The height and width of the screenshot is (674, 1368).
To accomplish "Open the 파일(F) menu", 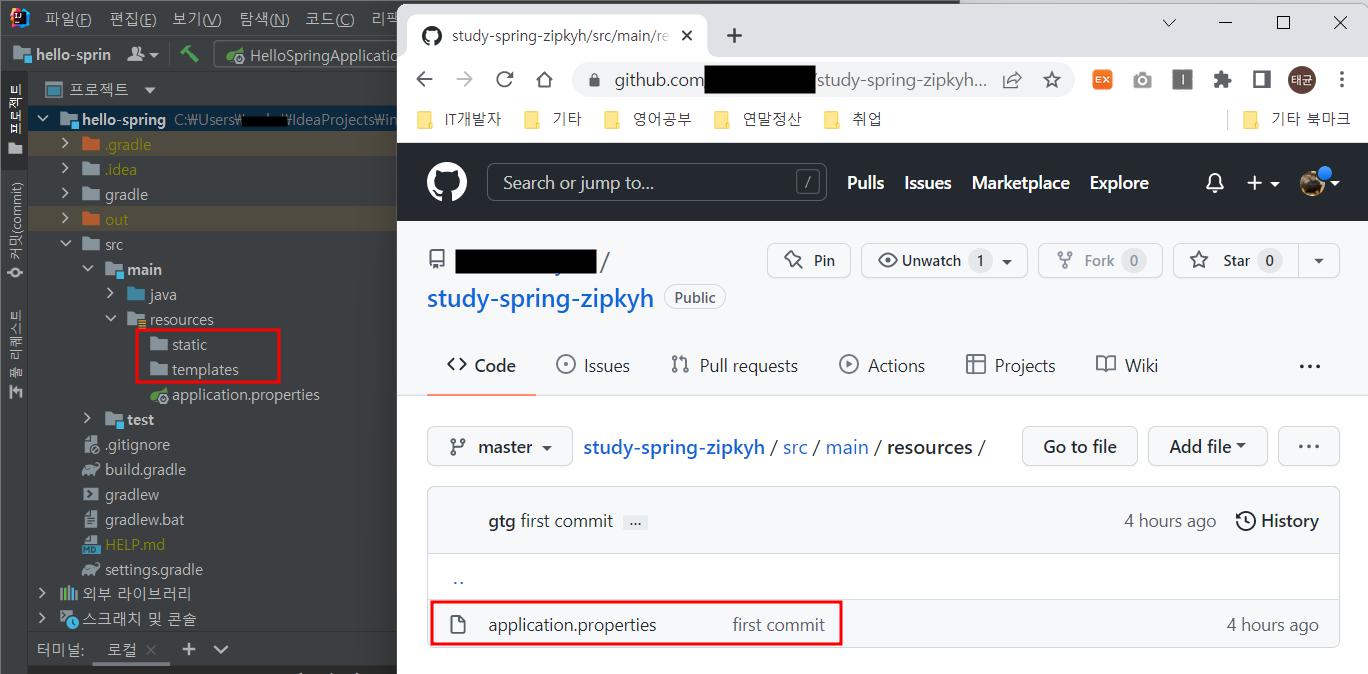I will 68,19.
